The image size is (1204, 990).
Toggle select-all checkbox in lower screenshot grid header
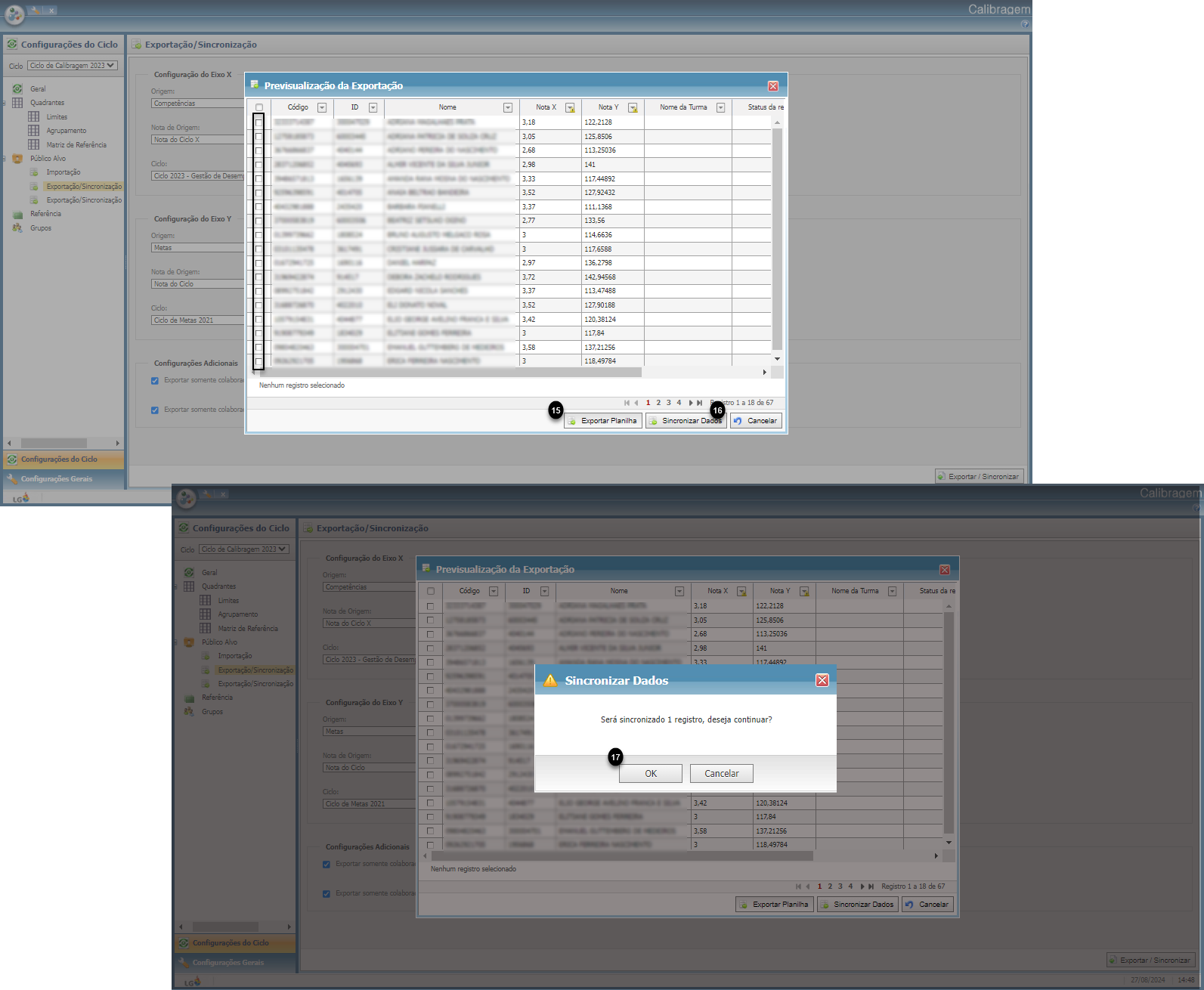[x=431, y=591]
